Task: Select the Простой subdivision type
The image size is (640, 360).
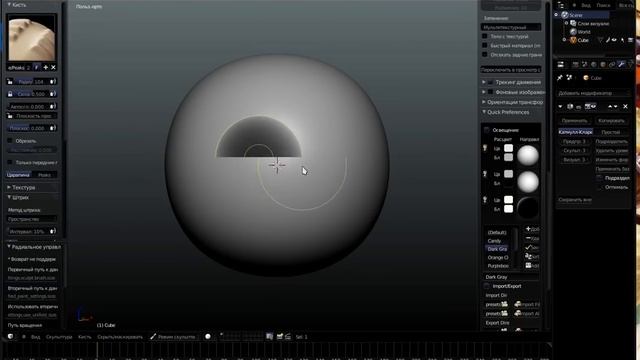Action: (611, 132)
